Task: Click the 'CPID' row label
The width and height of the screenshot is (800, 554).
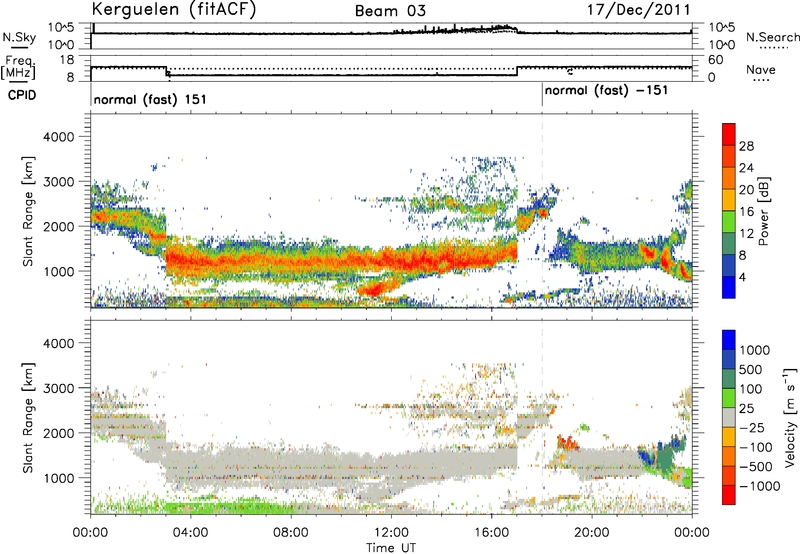Action: tap(22, 95)
